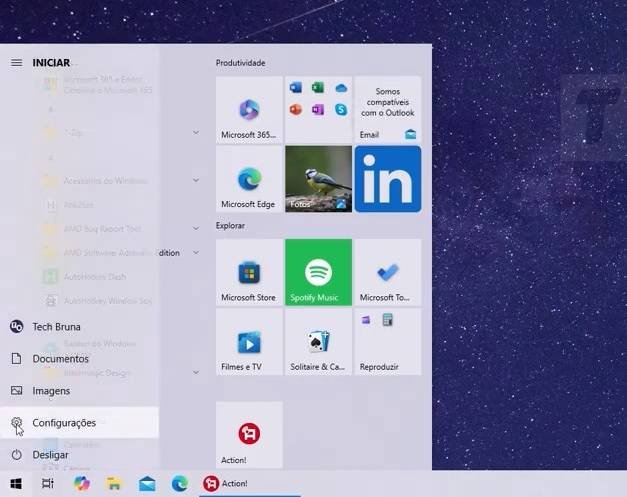Open Task View on the taskbar

[48, 484]
